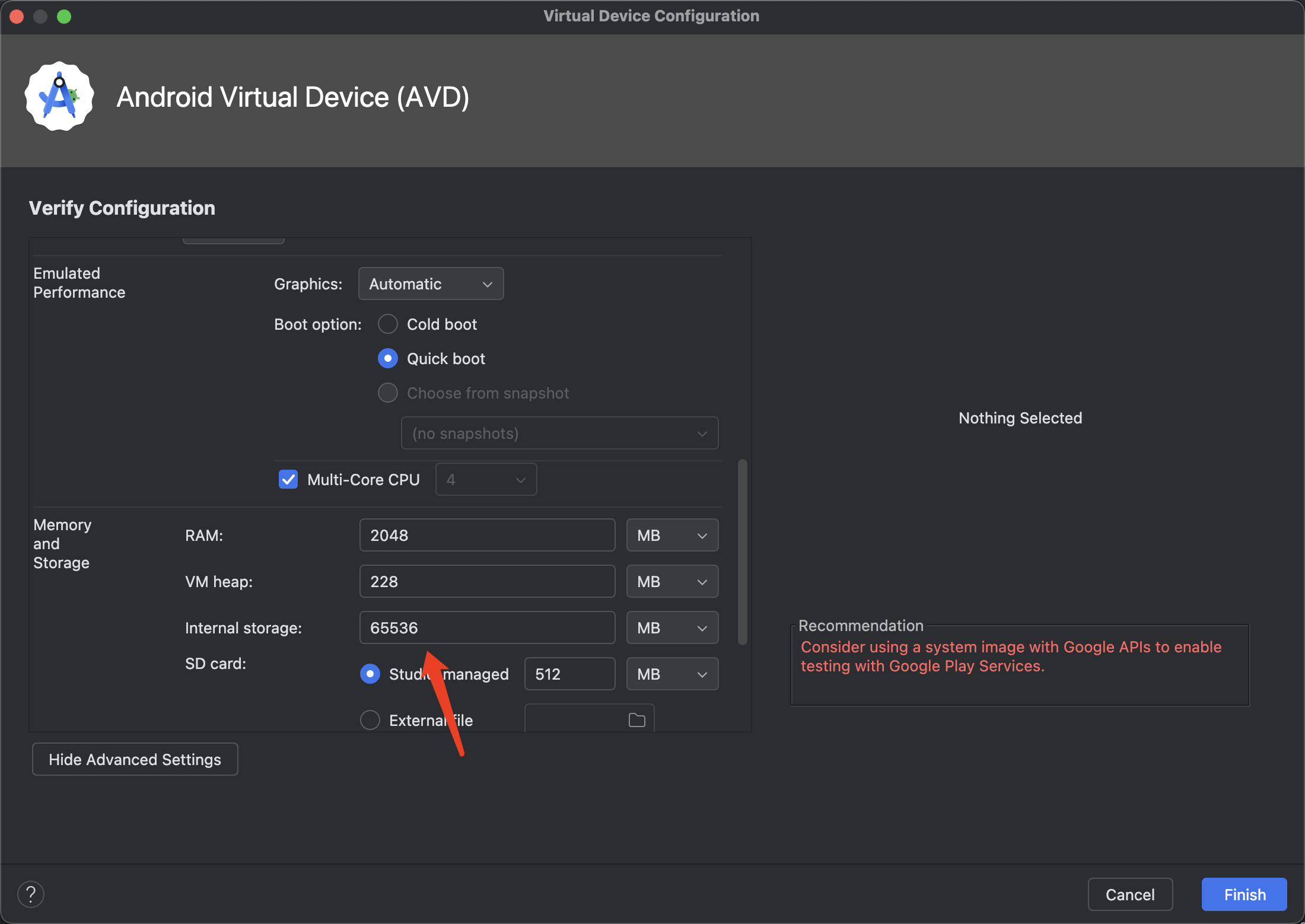Viewport: 1305px width, 924px height.
Task: Click the Nothing Selected text
Action: 1020,418
